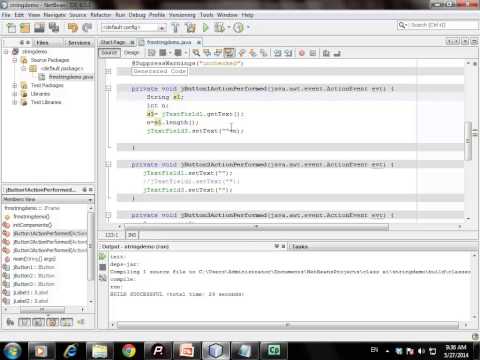480x360 pixels.
Task: Click the Output panel horizontal scrollbar
Action: click(x=288, y=325)
